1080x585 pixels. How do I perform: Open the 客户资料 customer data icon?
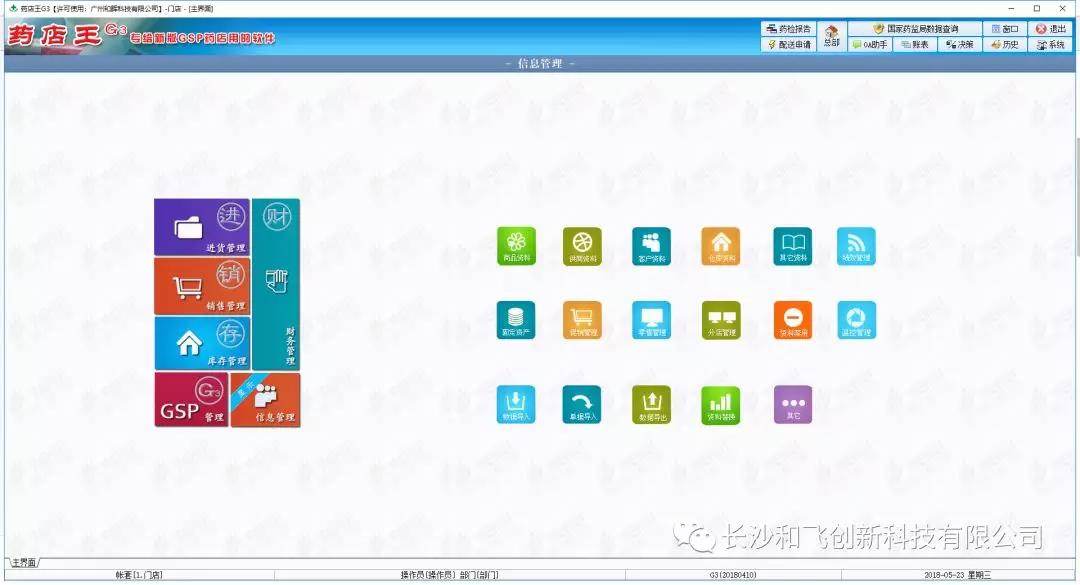[x=651, y=246]
